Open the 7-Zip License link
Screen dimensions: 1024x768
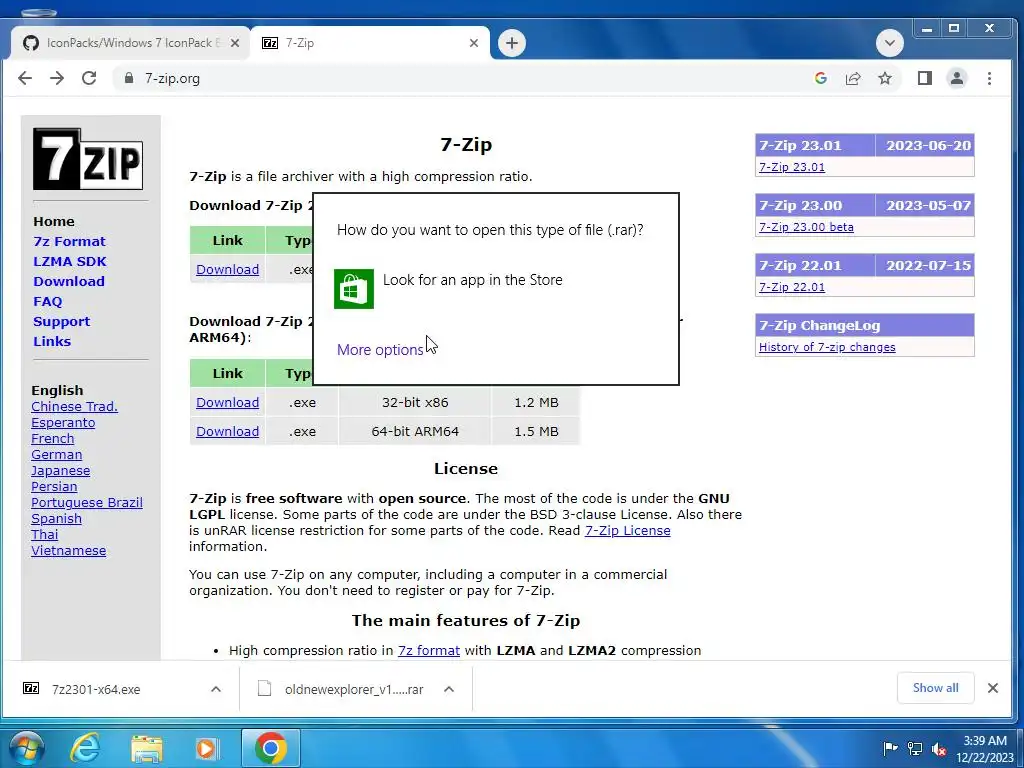(x=628, y=530)
